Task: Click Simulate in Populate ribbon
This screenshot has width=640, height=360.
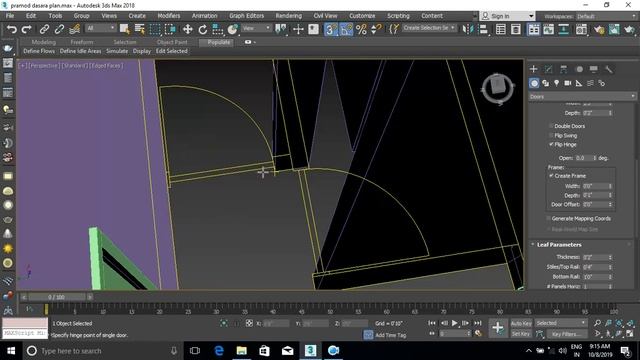Action: click(x=117, y=51)
